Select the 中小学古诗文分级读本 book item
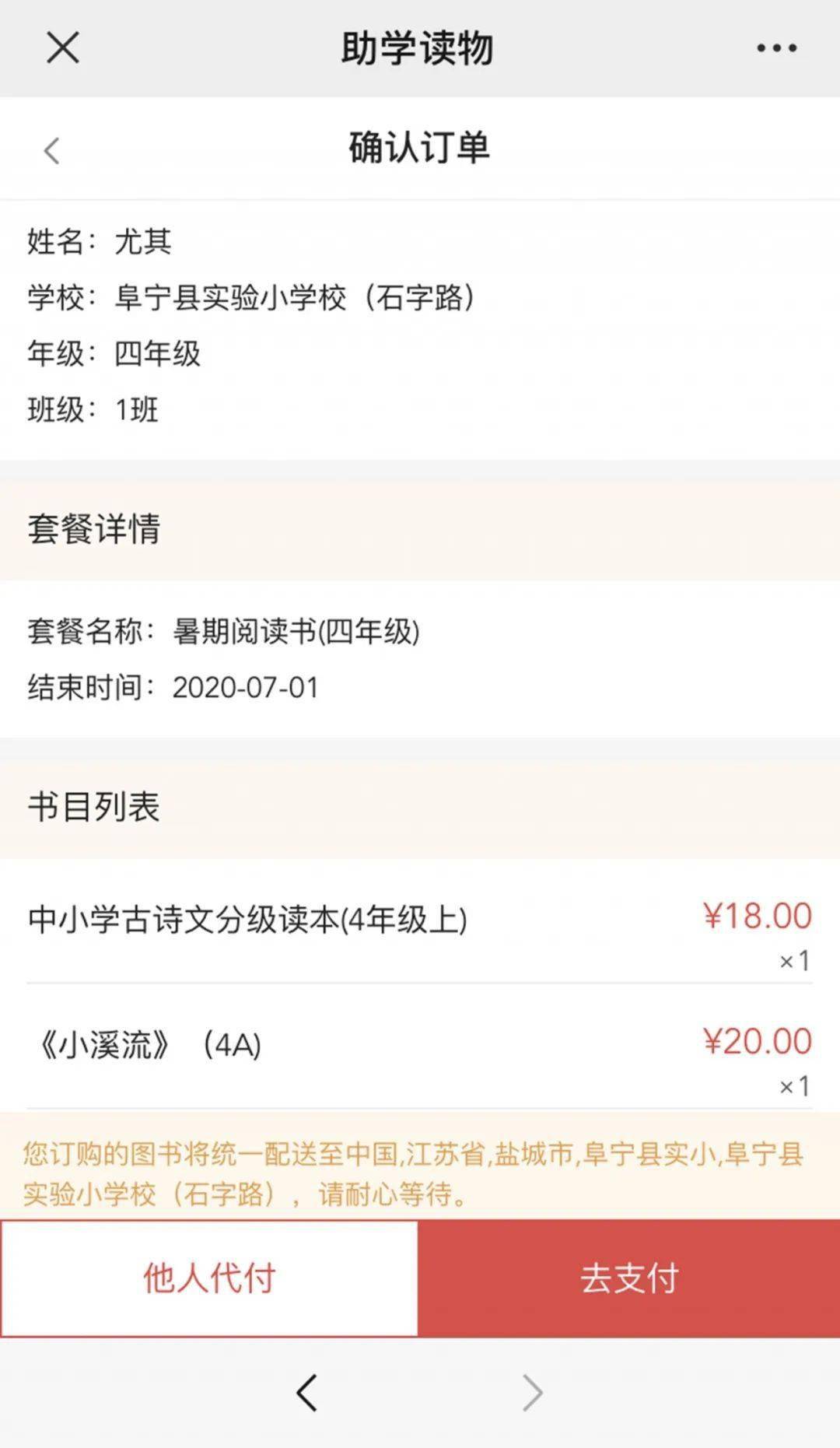Image resolution: width=840 pixels, height=1448 pixels. 247,920
